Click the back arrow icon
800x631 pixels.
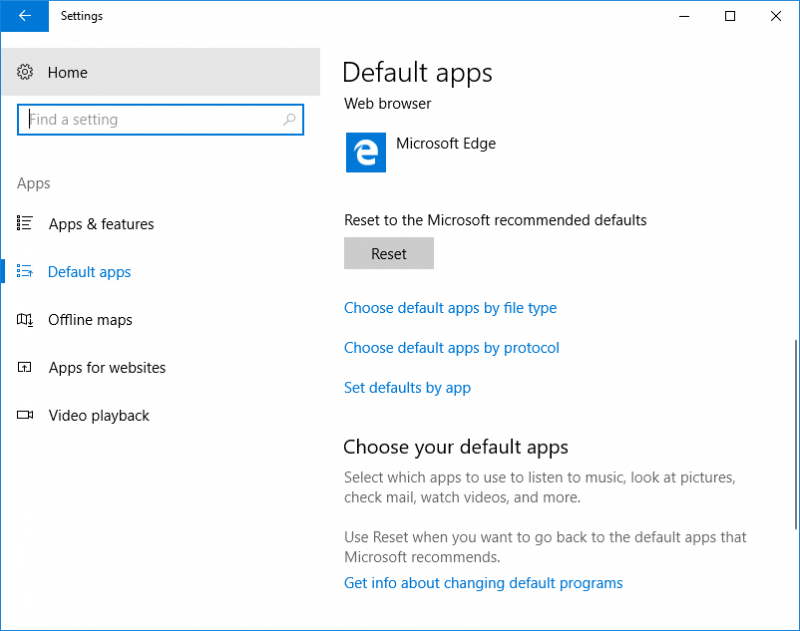click(24, 16)
